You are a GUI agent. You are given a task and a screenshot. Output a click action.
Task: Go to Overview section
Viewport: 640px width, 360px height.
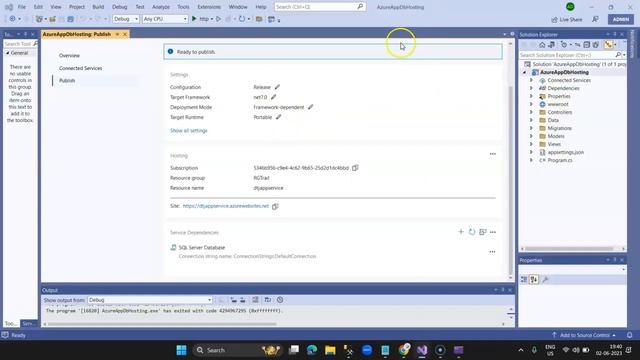pos(69,56)
